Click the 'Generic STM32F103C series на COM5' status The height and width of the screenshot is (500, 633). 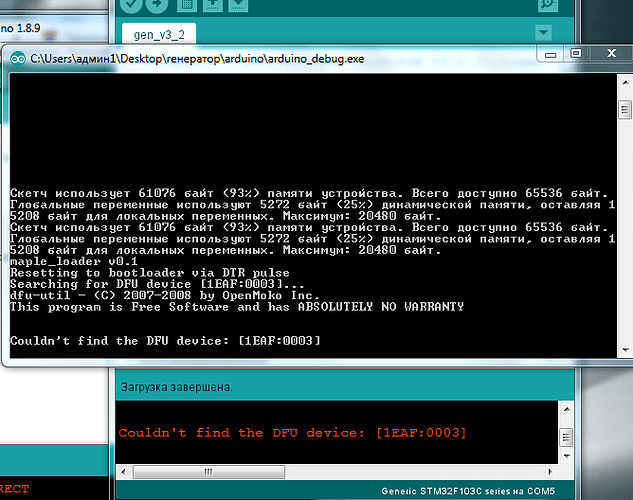(468, 491)
